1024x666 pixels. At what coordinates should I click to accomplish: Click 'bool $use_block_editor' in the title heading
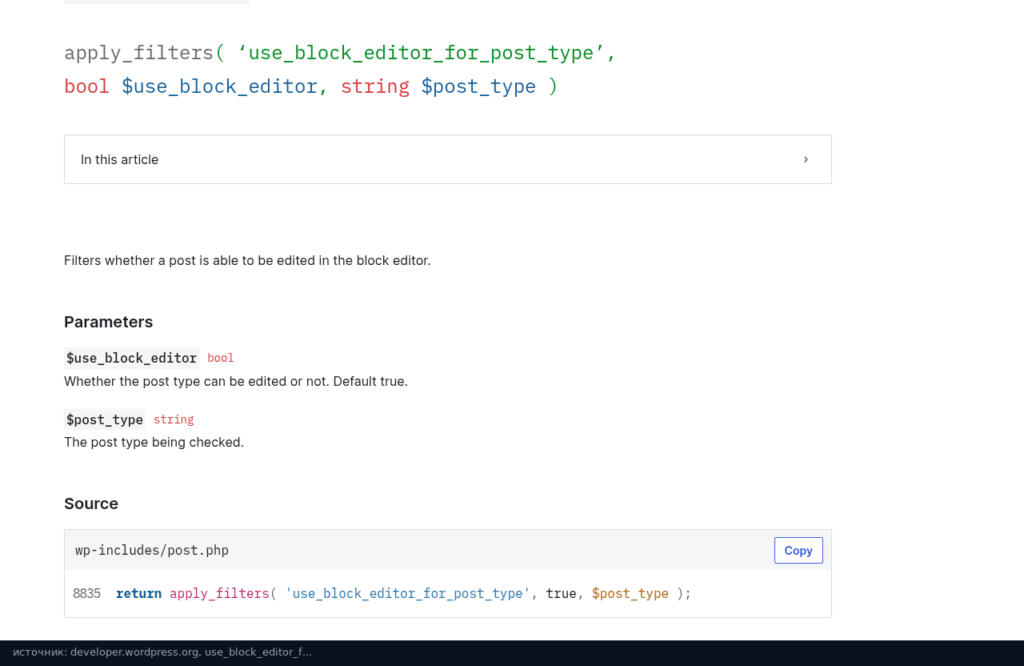191,86
